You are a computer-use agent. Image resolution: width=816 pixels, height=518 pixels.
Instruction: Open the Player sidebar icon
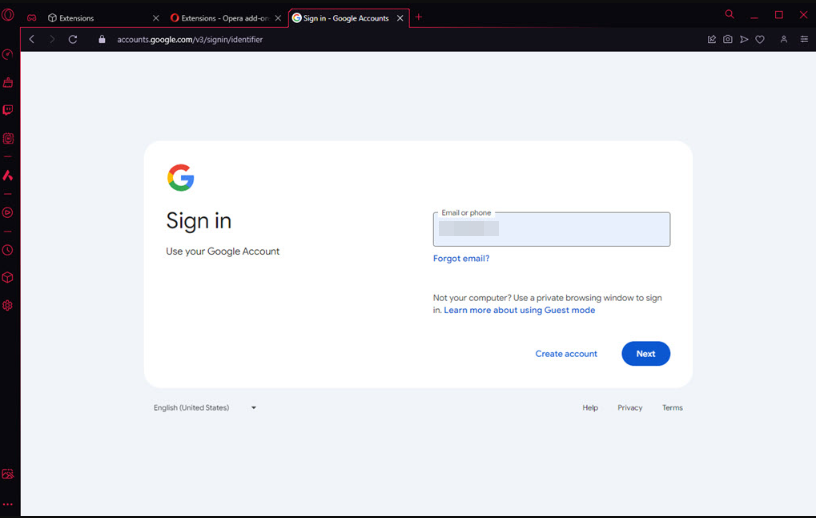[x=8, y=212]
